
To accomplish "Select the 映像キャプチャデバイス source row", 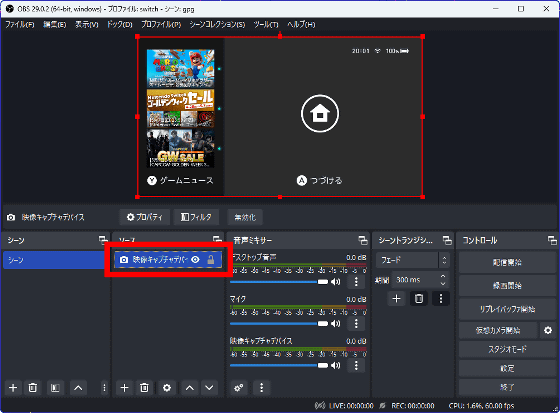I will 168,260.
